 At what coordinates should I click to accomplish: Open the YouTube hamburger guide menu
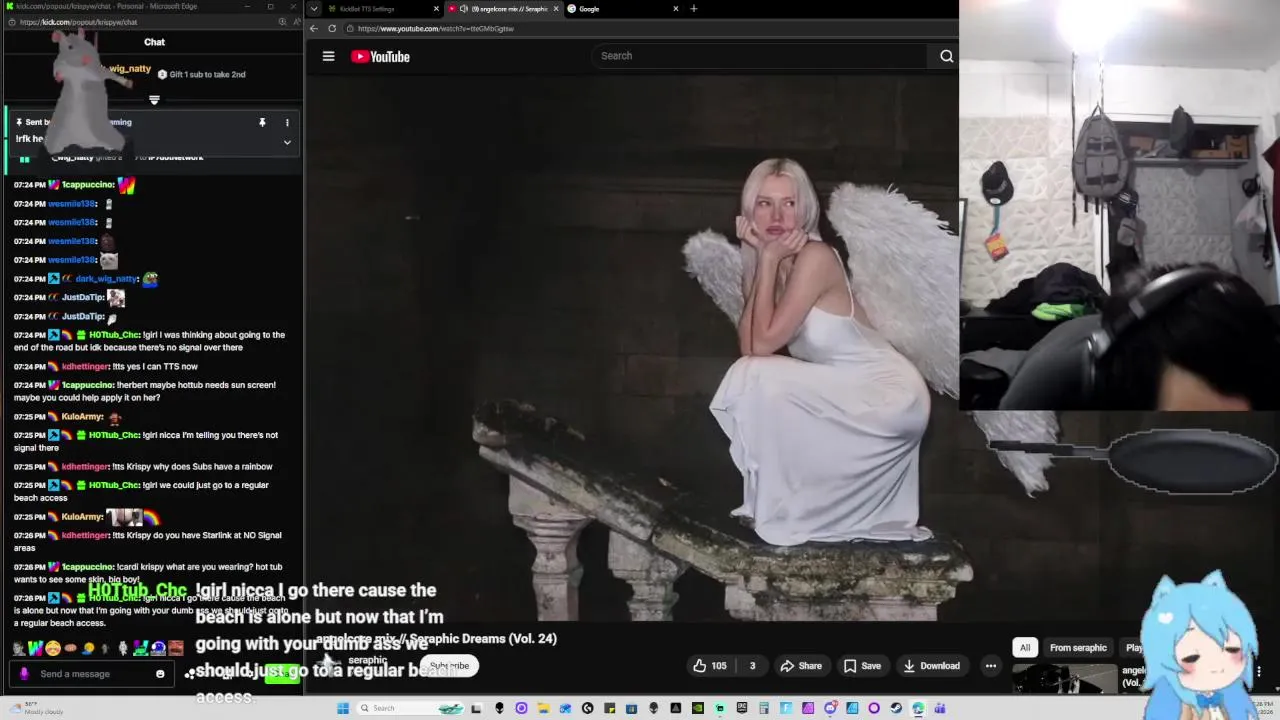(328, 56)
